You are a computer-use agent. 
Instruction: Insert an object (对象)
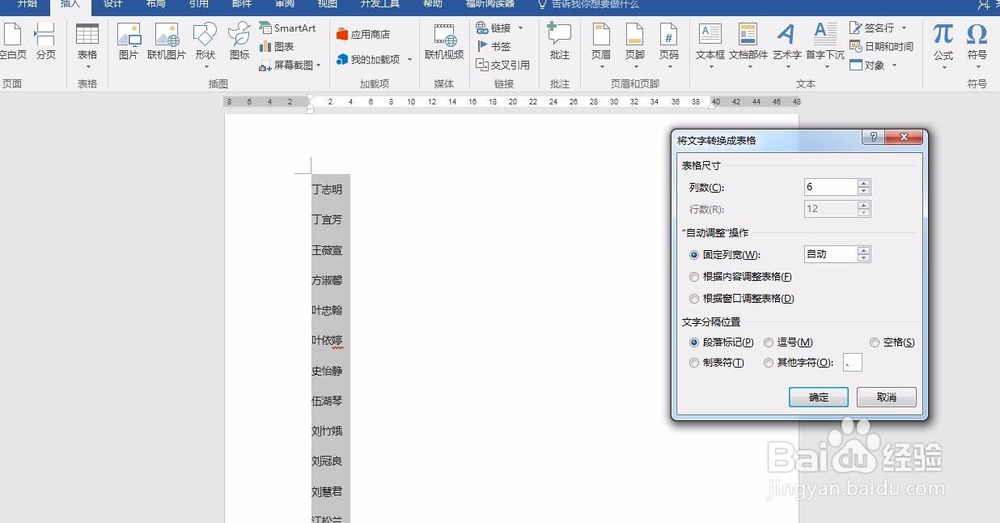(867, 65)
